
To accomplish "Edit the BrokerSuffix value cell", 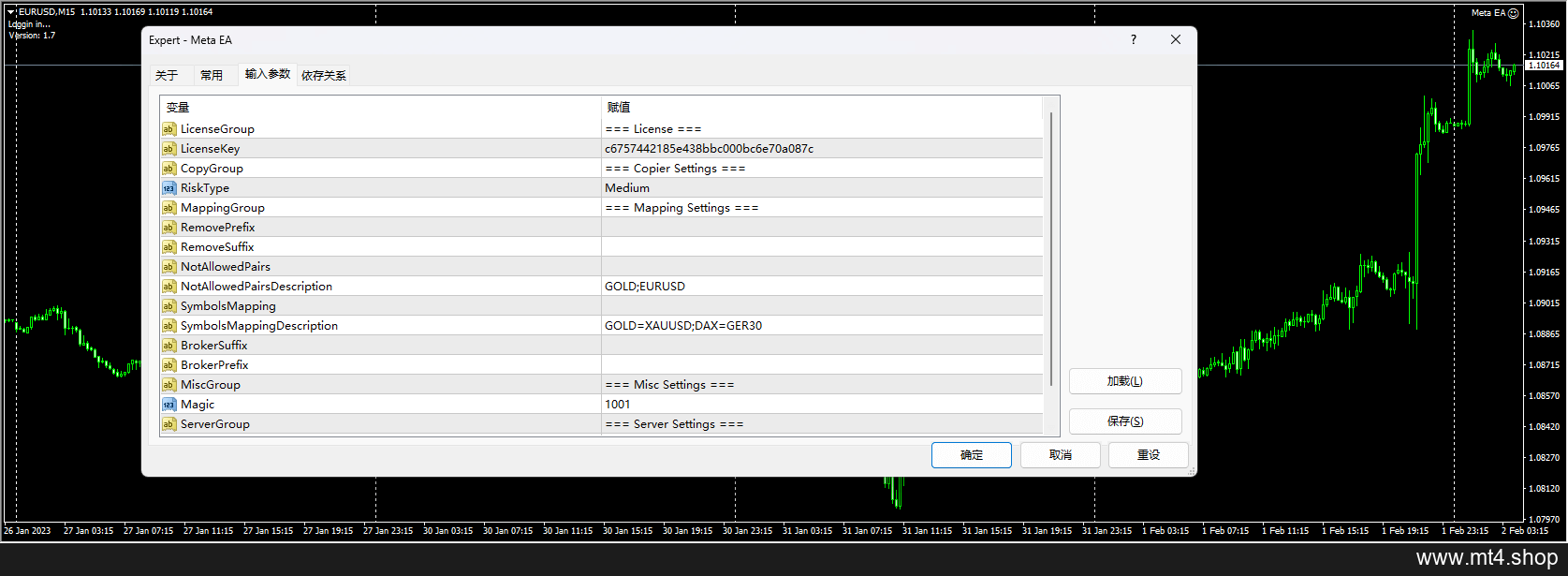I will click(822, 346).
